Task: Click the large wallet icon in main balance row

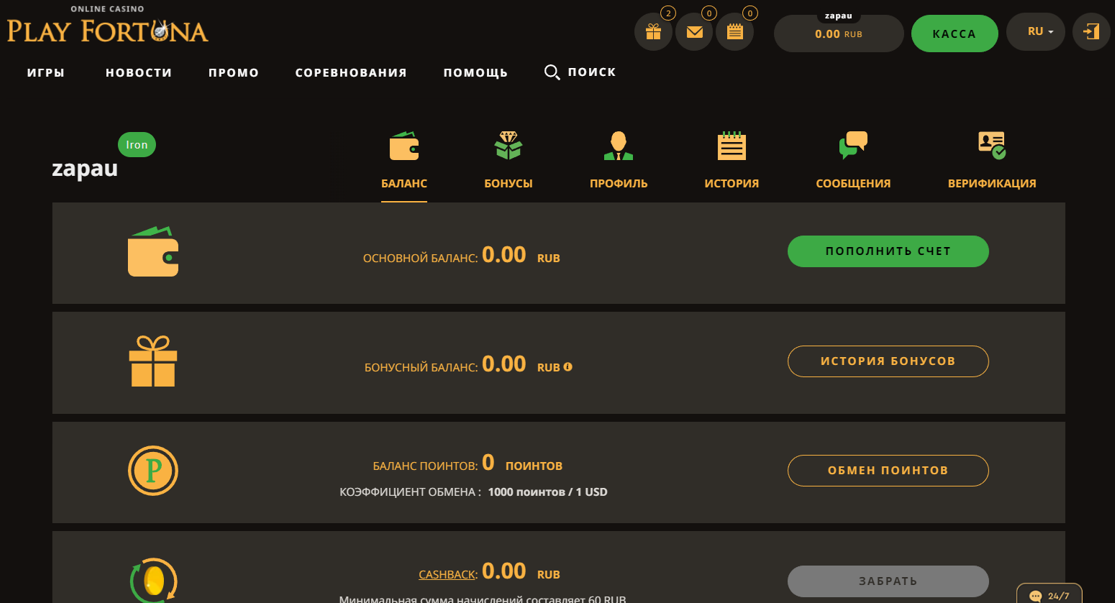Action: pyautogui.click(x=153, y=252)
